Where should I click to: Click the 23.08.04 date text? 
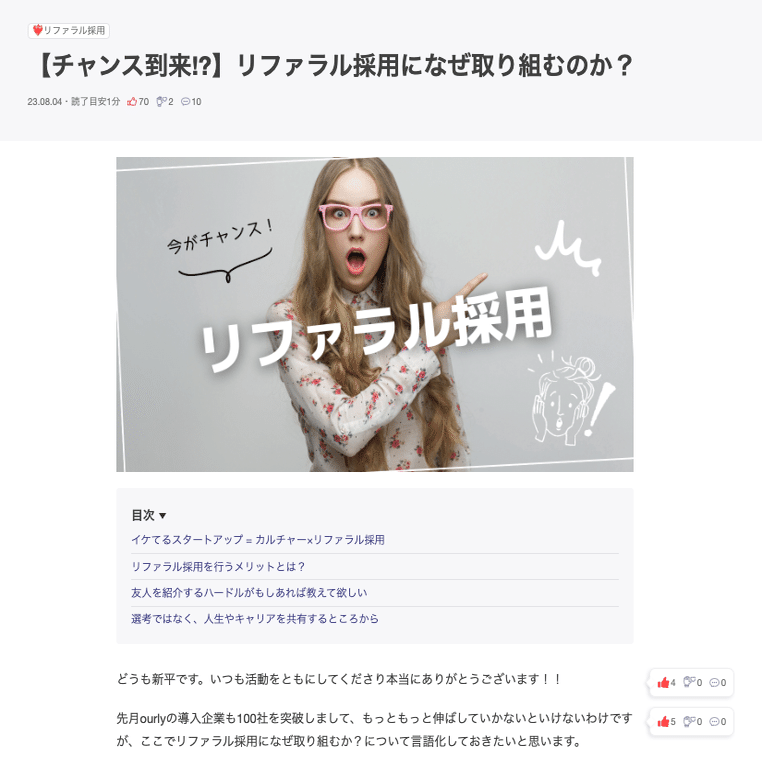44,102
